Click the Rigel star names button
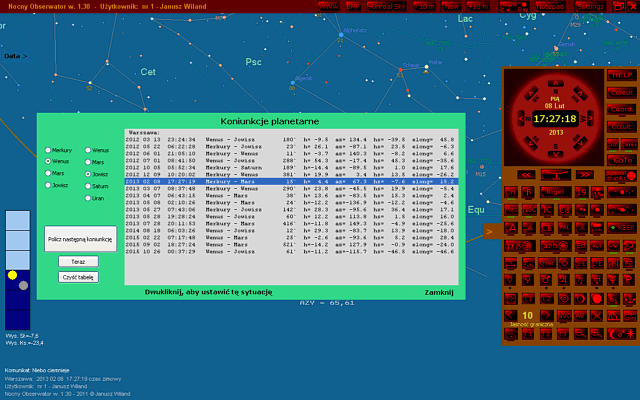Image resolution: width=640 pixels, height=400 pixels. tap(556, 192)
